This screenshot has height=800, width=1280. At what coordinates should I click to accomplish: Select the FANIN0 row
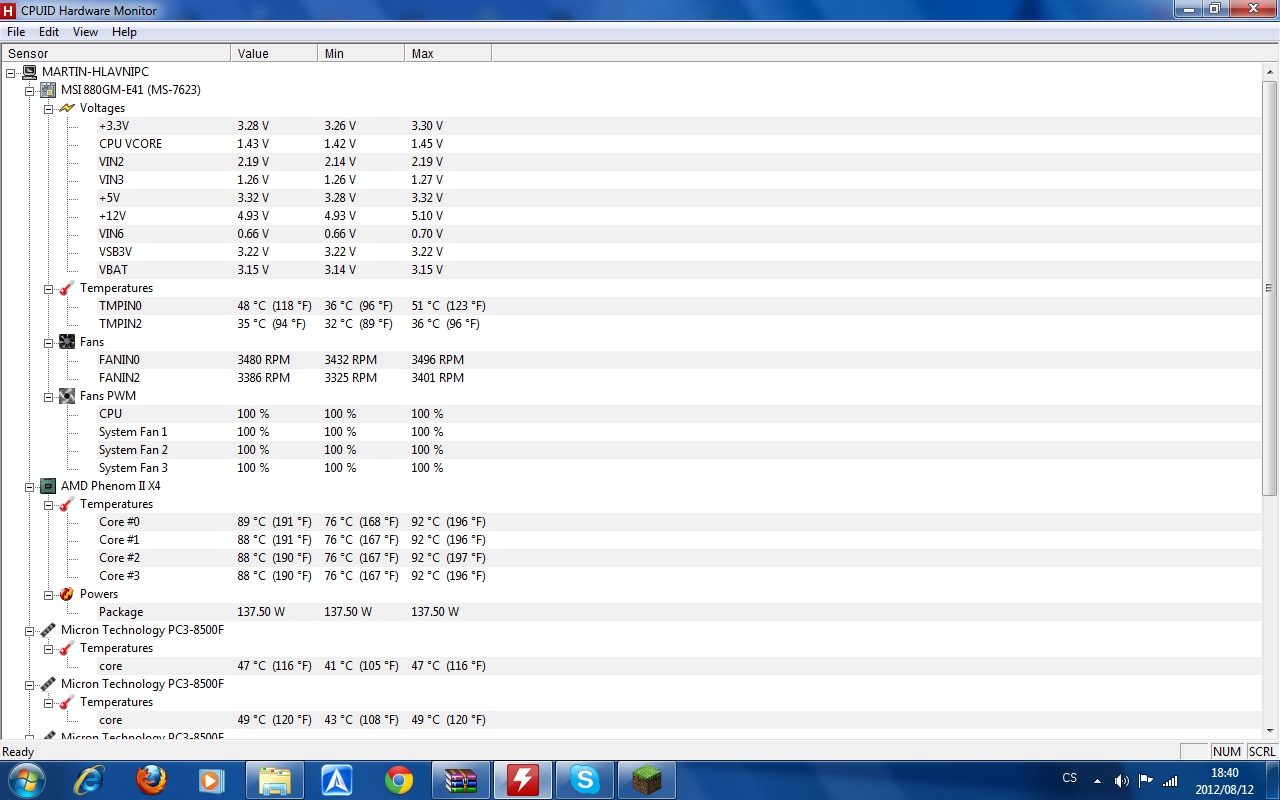631,360
